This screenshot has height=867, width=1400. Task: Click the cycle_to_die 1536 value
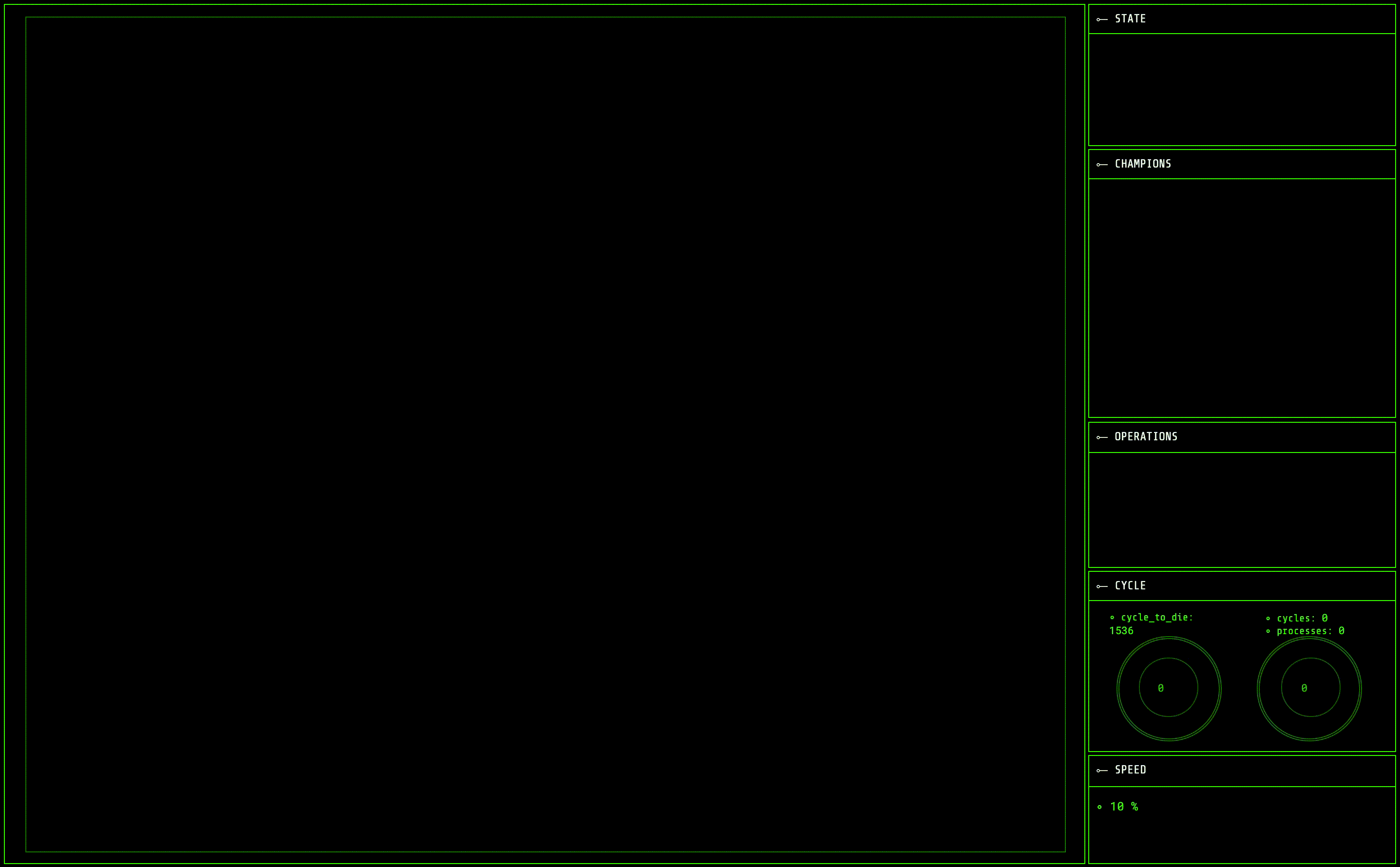[x=1121, y=631]
